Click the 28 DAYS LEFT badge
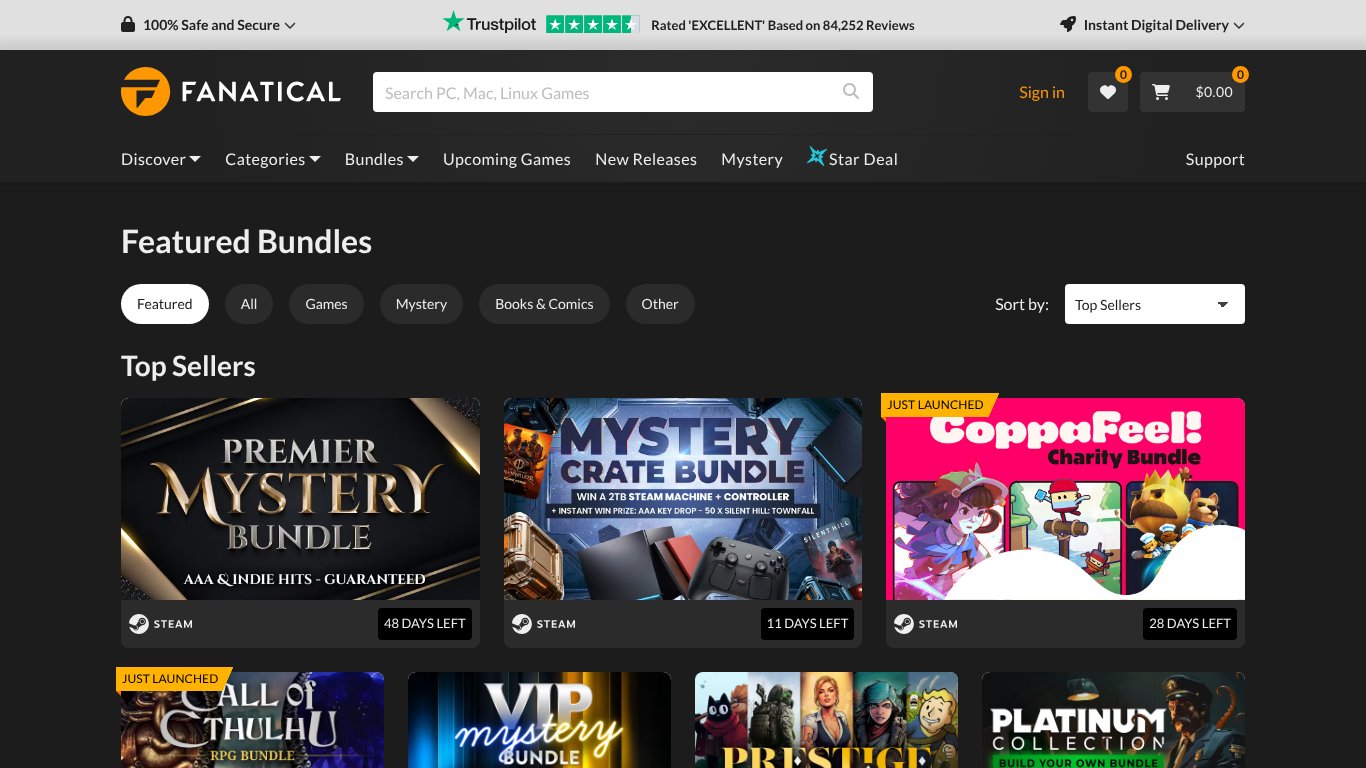The height and width of the screenshot is (768, 1366). [1190, 623]
